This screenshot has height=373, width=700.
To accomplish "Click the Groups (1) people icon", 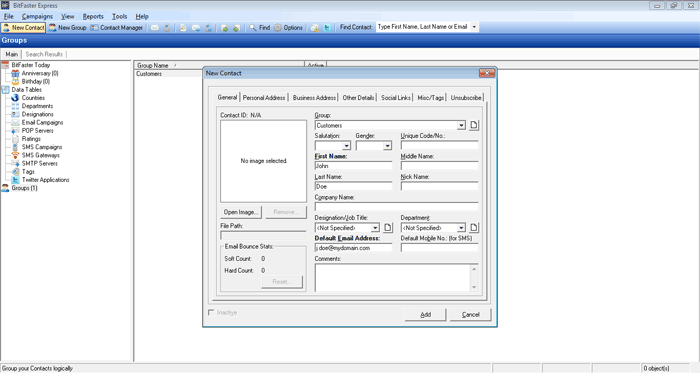I will [5, 188].
